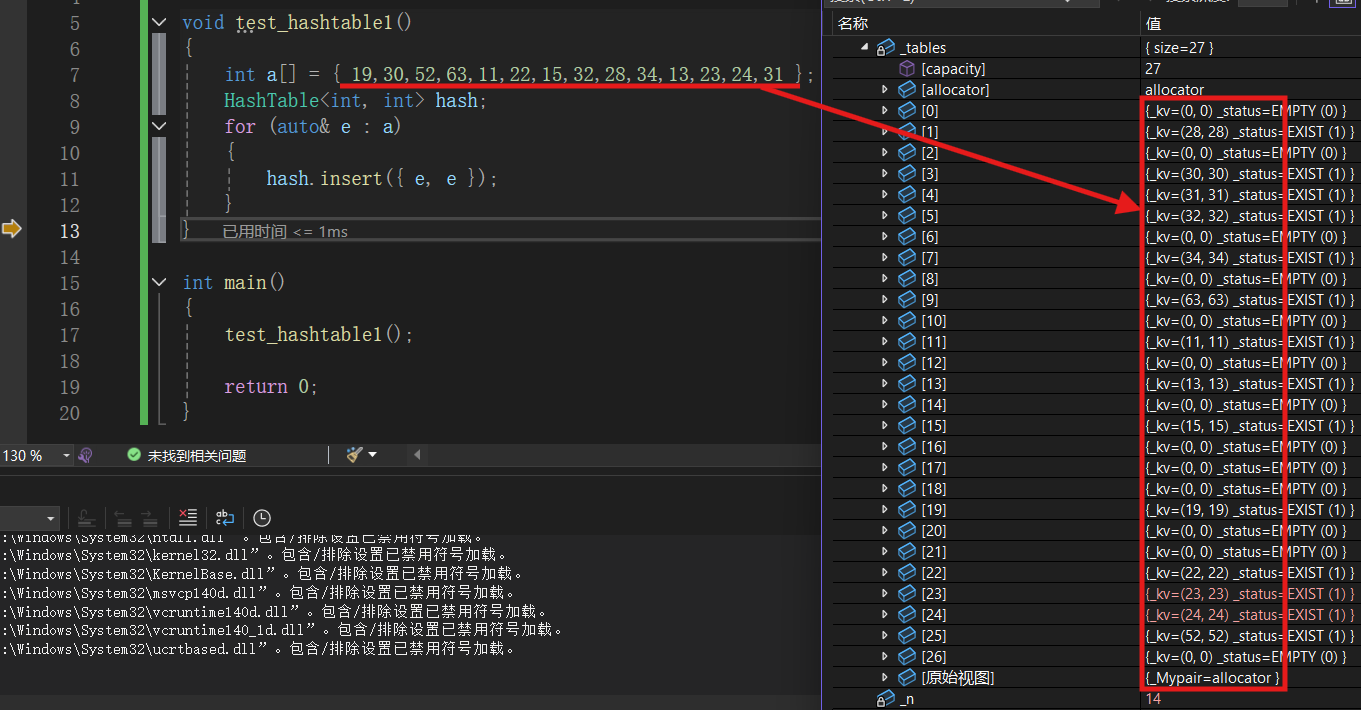The height and width of the screenshot is (710, 1361).
Task: Click the value 27 of [capacity]
Action: (x=1153, y=69)
